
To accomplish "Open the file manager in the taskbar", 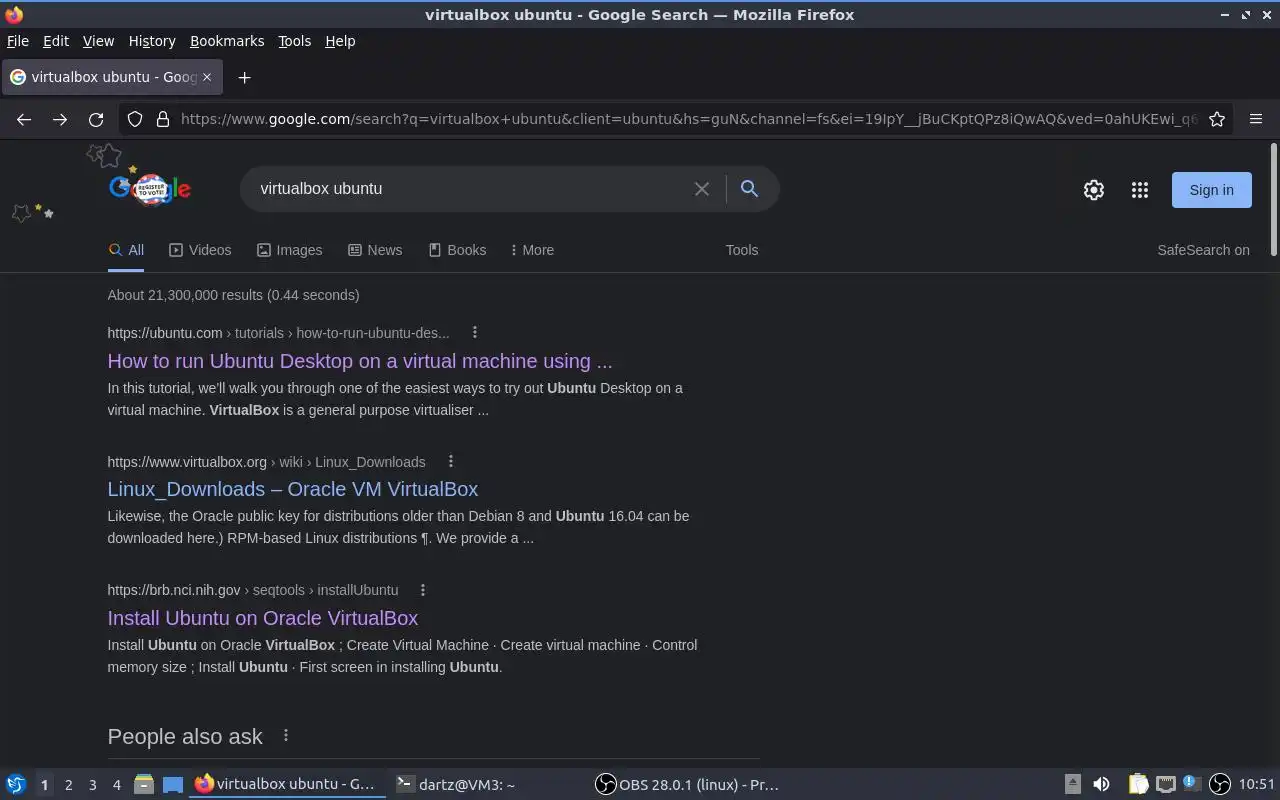I will [143, 784].
